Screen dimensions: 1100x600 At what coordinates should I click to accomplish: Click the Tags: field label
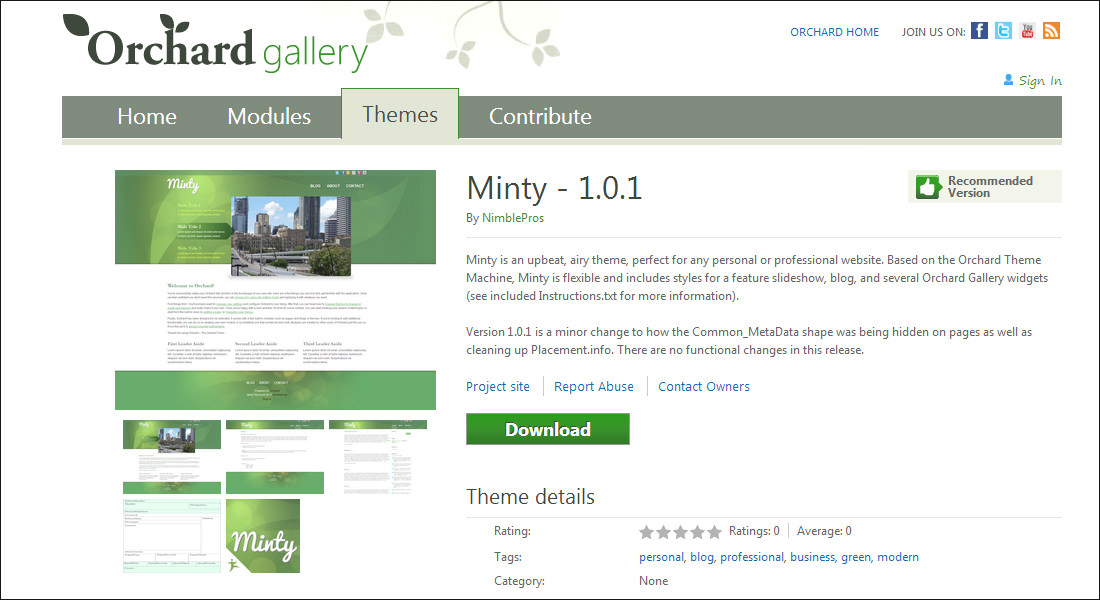tap(508, 557)
